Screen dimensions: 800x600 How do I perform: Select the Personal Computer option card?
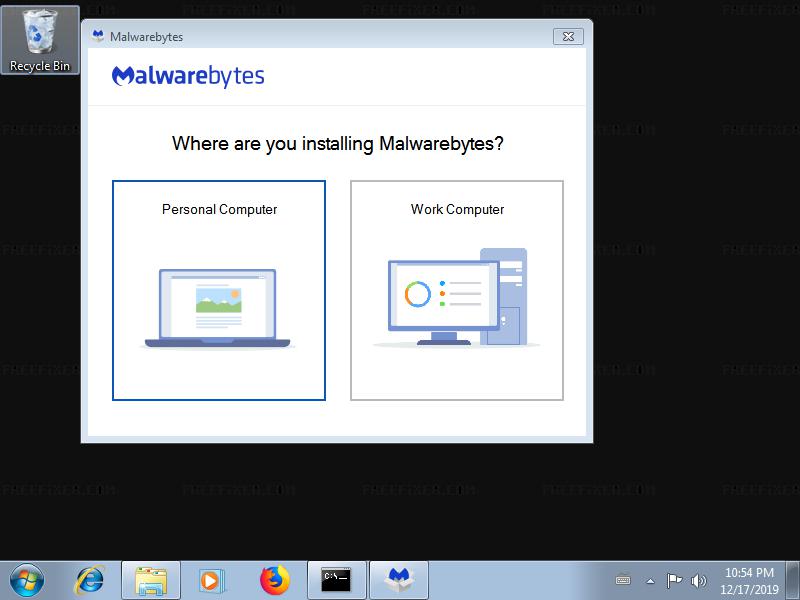[219, 290]
